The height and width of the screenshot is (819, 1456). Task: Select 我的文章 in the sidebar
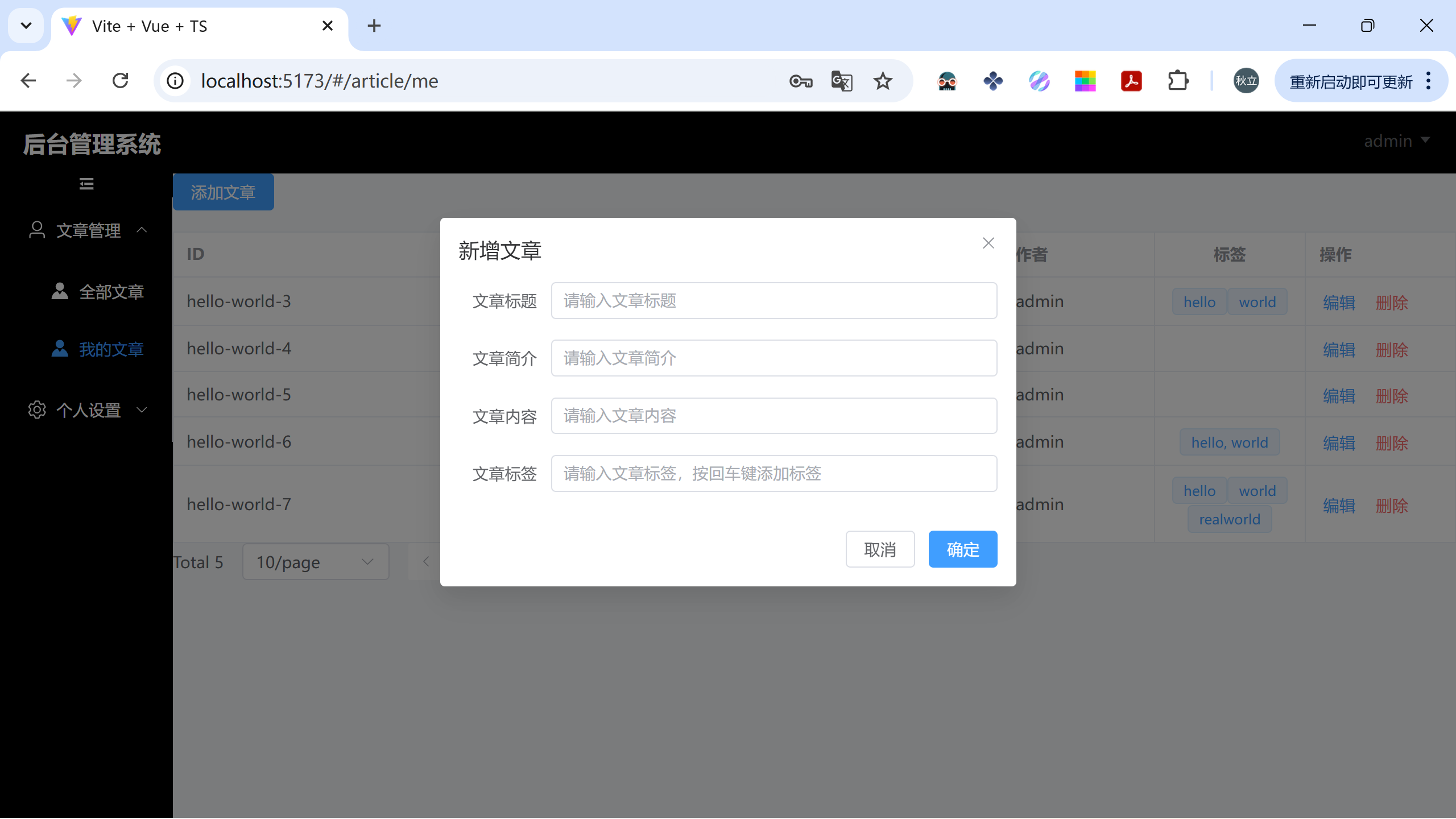pos(111,349)
